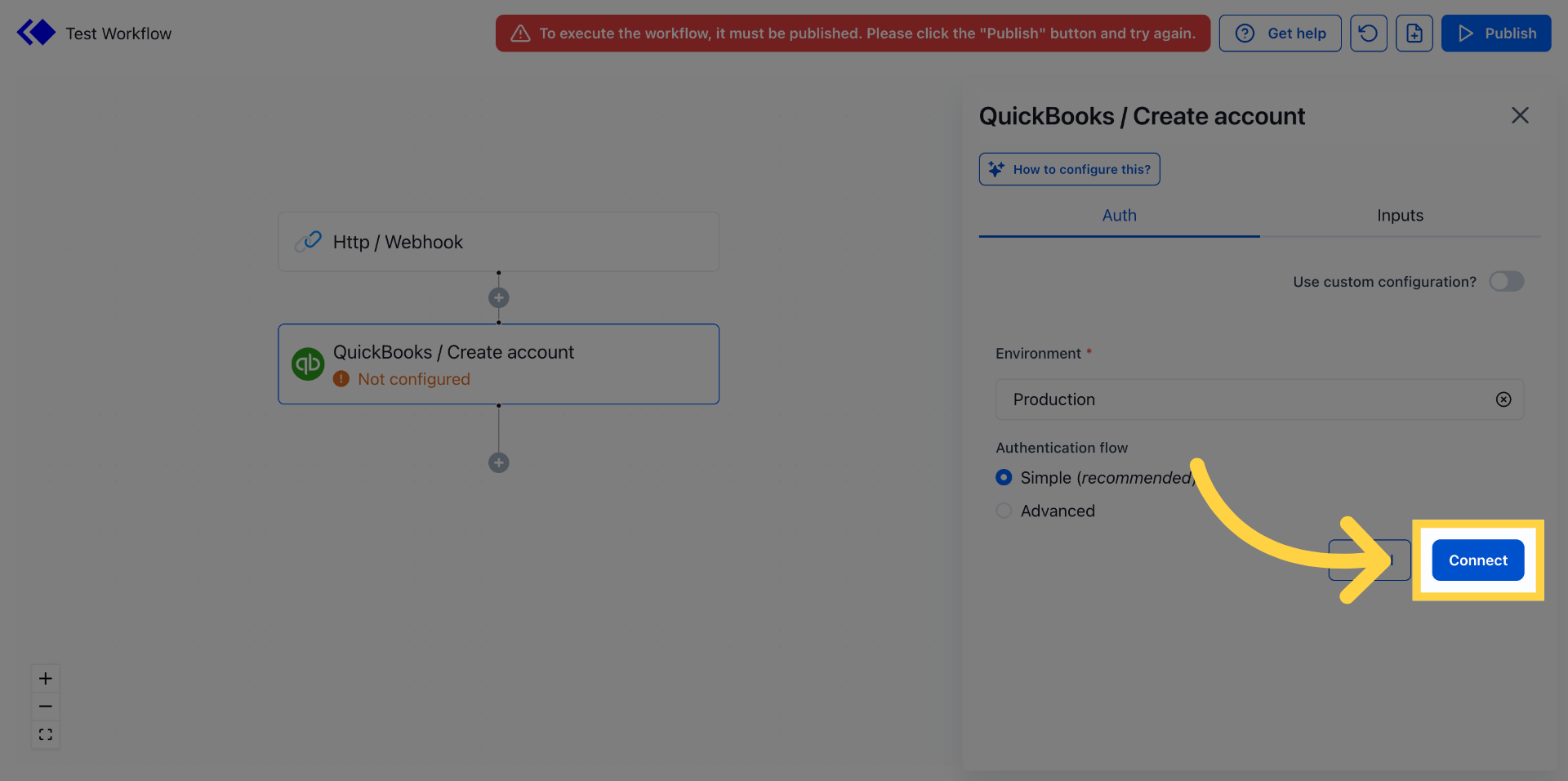
Task: Publish the workflow
Action: click(x=1495, y=33)
